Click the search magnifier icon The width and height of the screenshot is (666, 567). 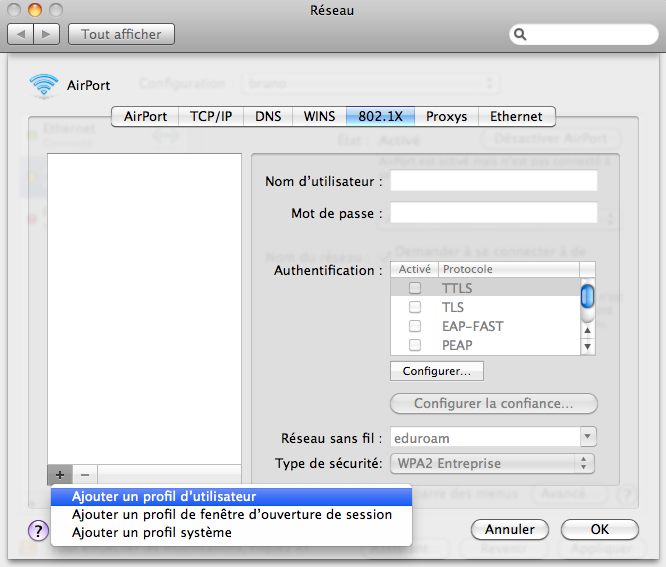521,34
